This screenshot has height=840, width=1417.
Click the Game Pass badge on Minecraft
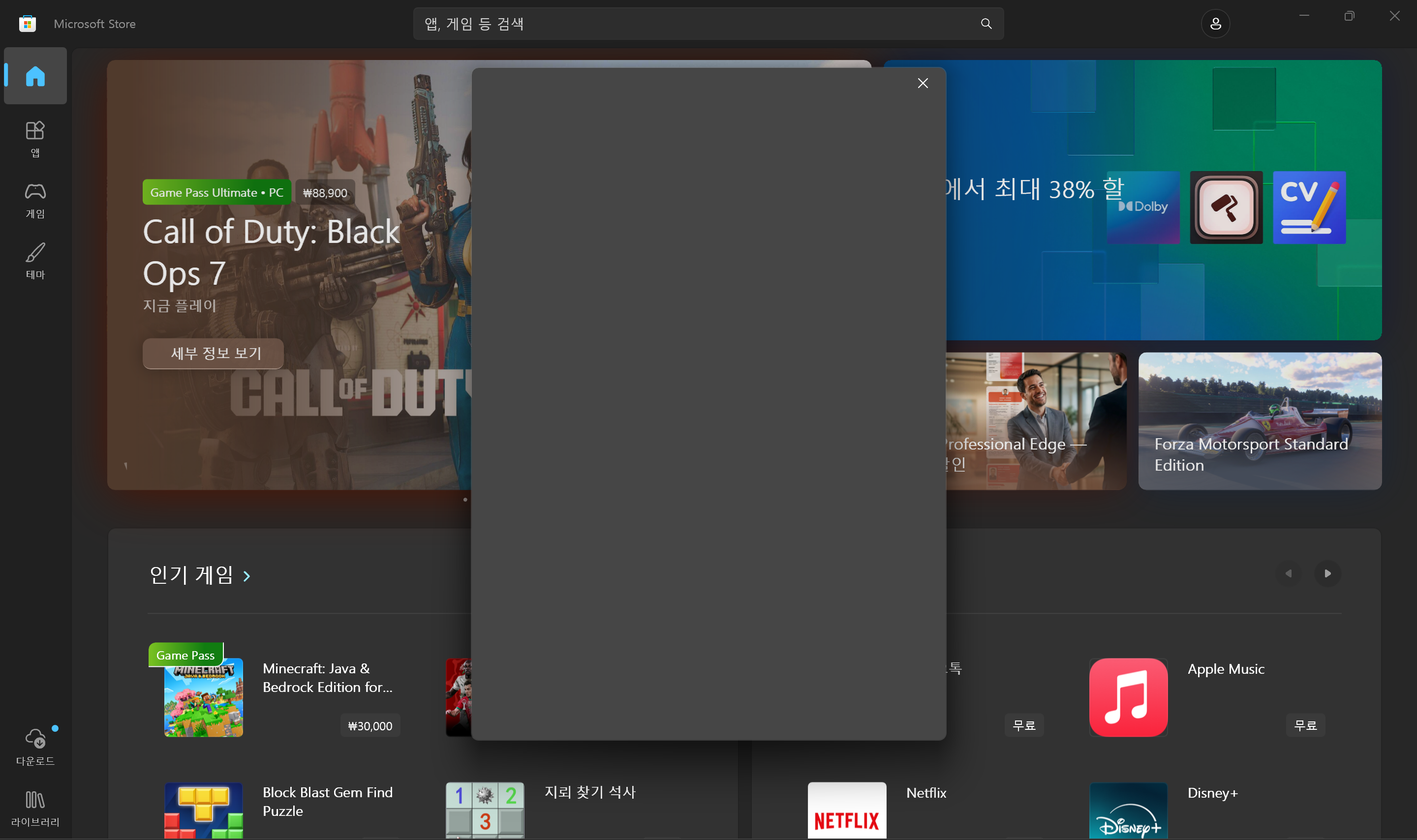coord(185,655)
